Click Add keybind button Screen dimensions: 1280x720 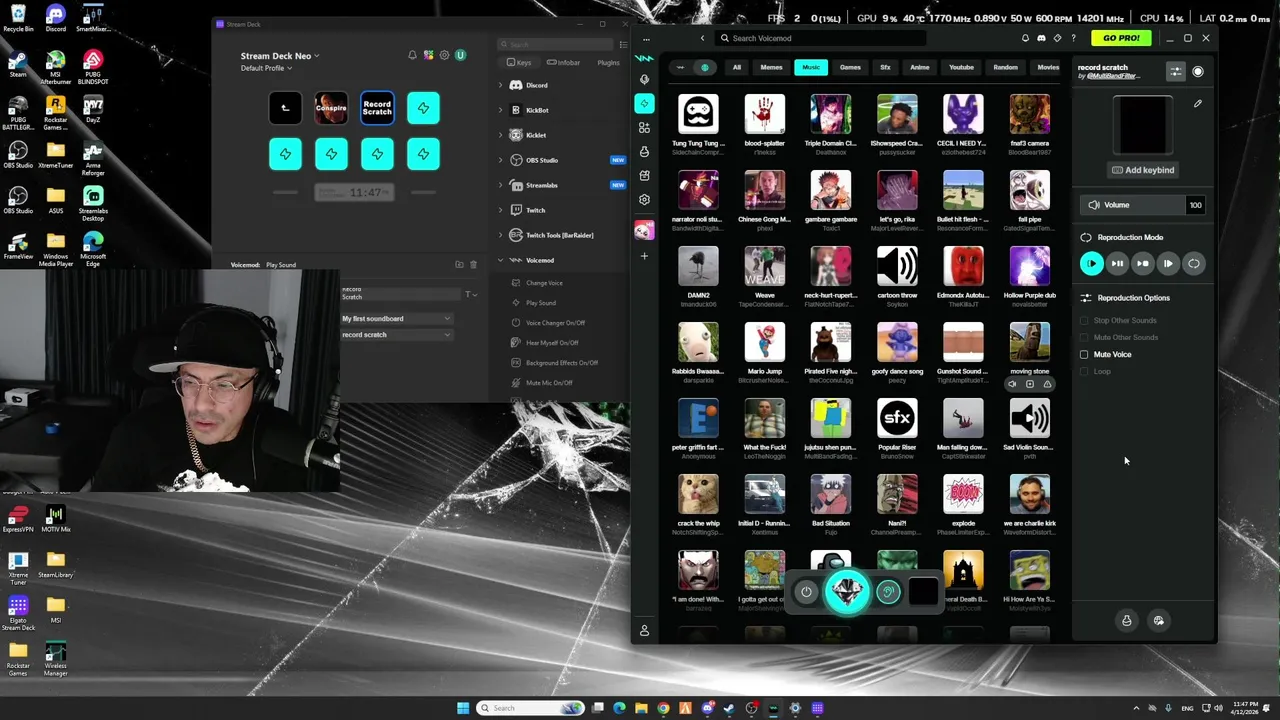click(x=1143, y=170)
